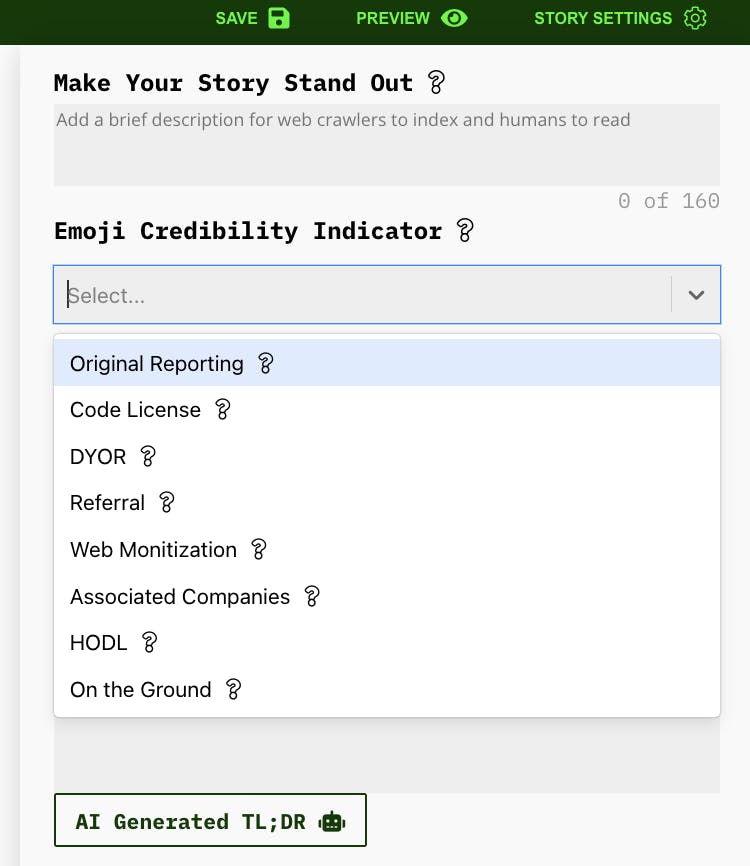Click the help icon beside Original Reporting

click(264, 363)
